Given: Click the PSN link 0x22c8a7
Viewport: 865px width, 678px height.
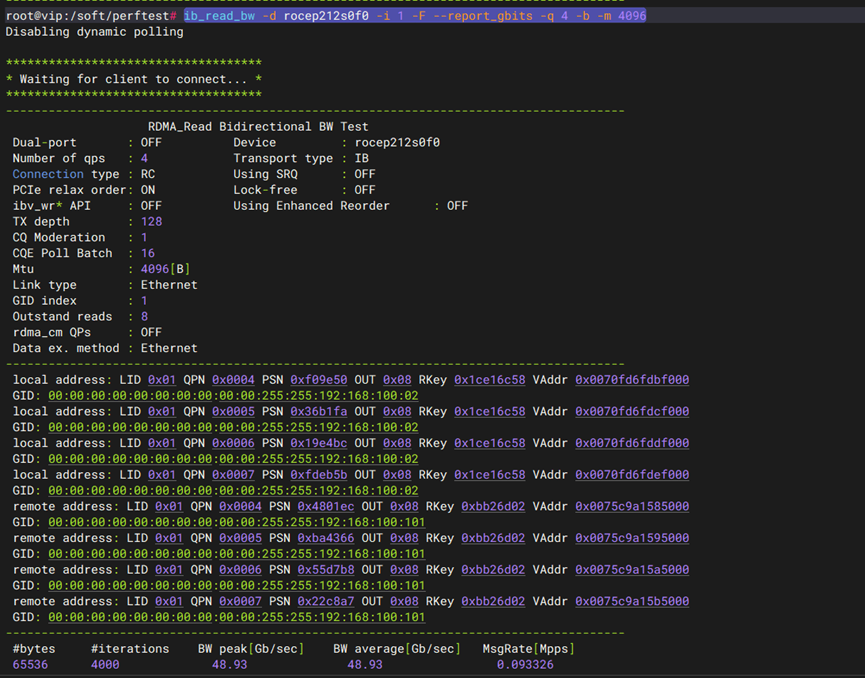Looking at the screenshot, I should coord(325,602).
